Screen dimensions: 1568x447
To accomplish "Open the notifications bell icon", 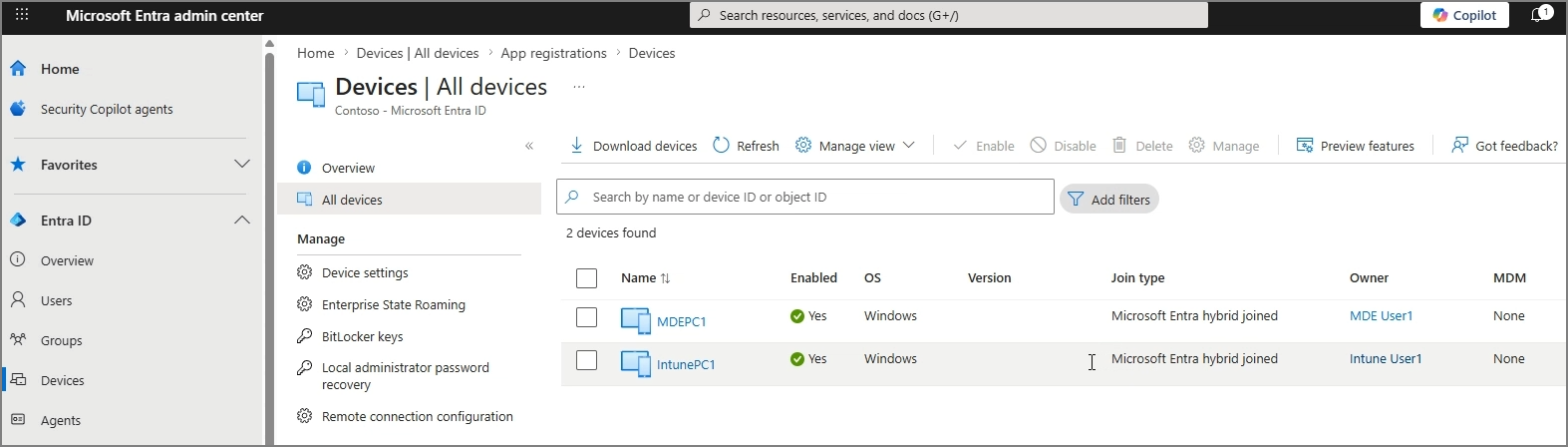I will pos(1540,15).
